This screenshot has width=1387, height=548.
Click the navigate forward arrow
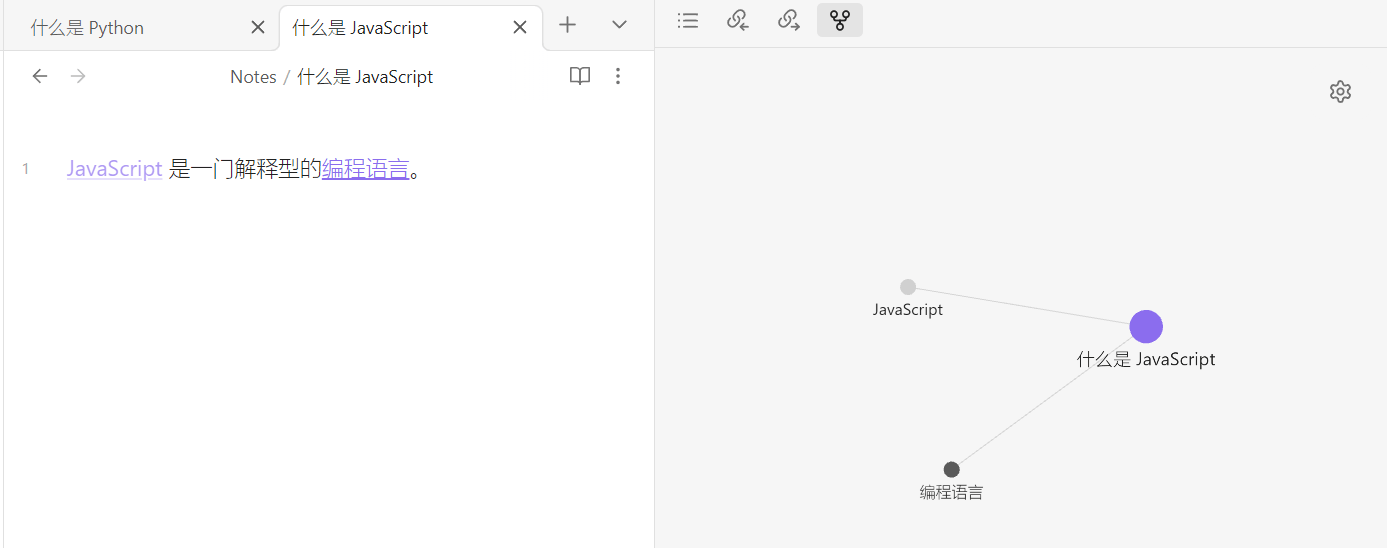point(79,76)
